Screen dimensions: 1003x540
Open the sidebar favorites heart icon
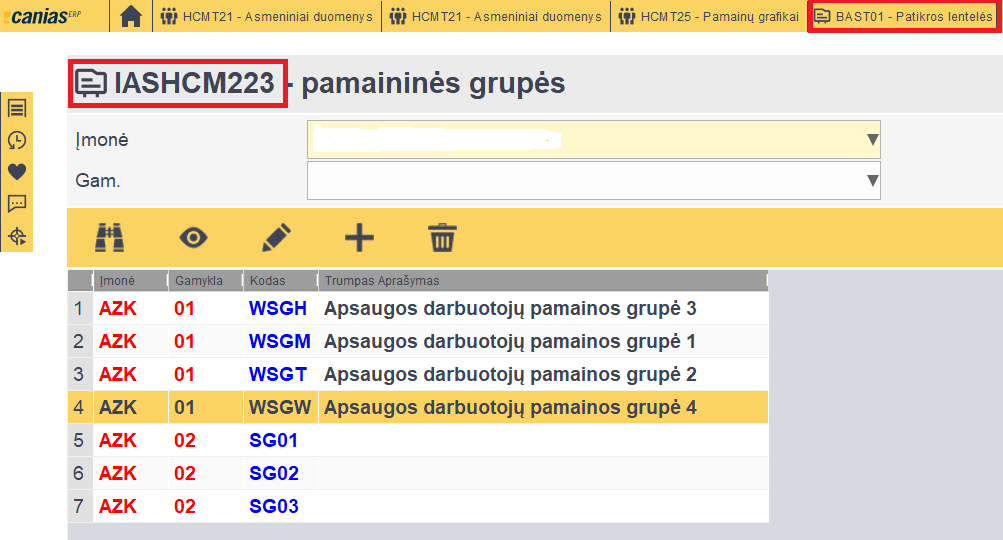(17, 172)
